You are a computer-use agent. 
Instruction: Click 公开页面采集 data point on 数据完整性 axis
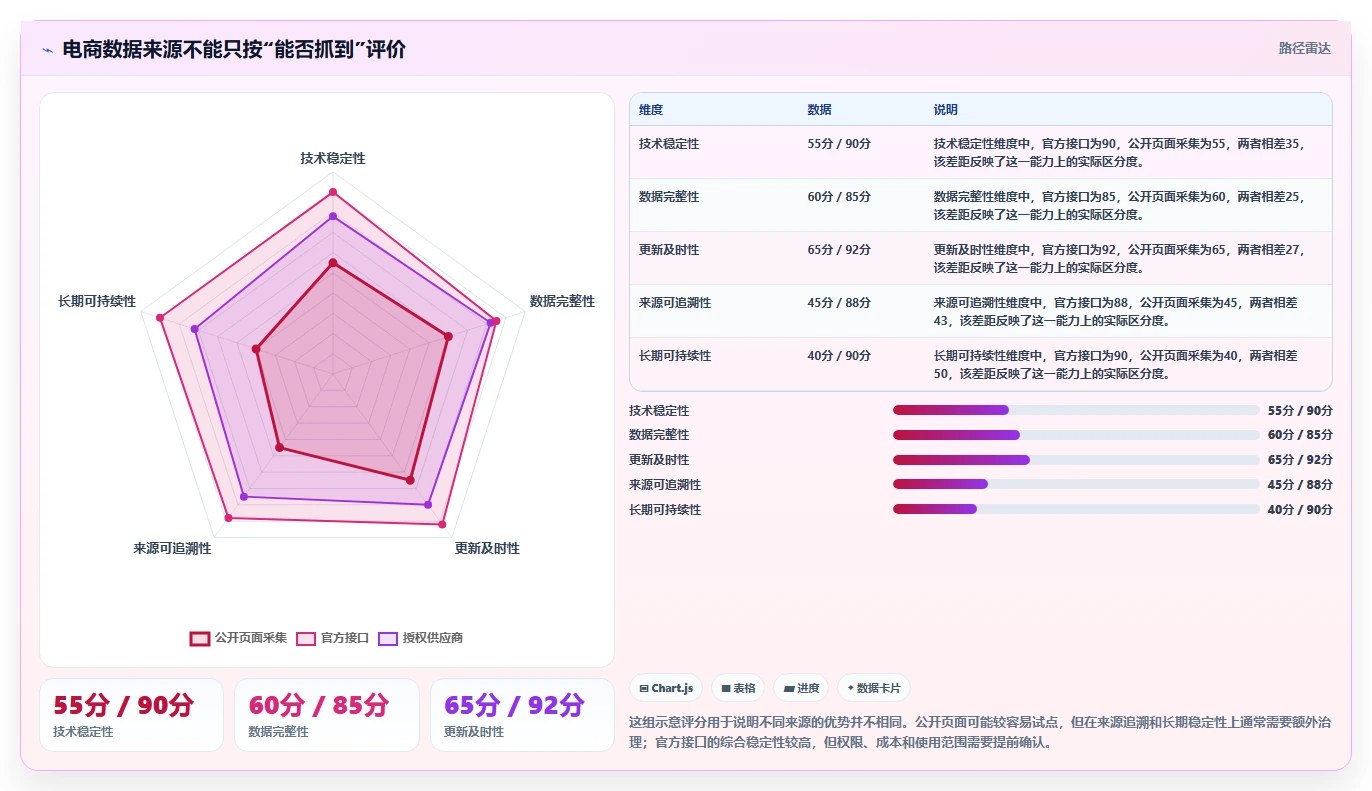coord(448,336)
